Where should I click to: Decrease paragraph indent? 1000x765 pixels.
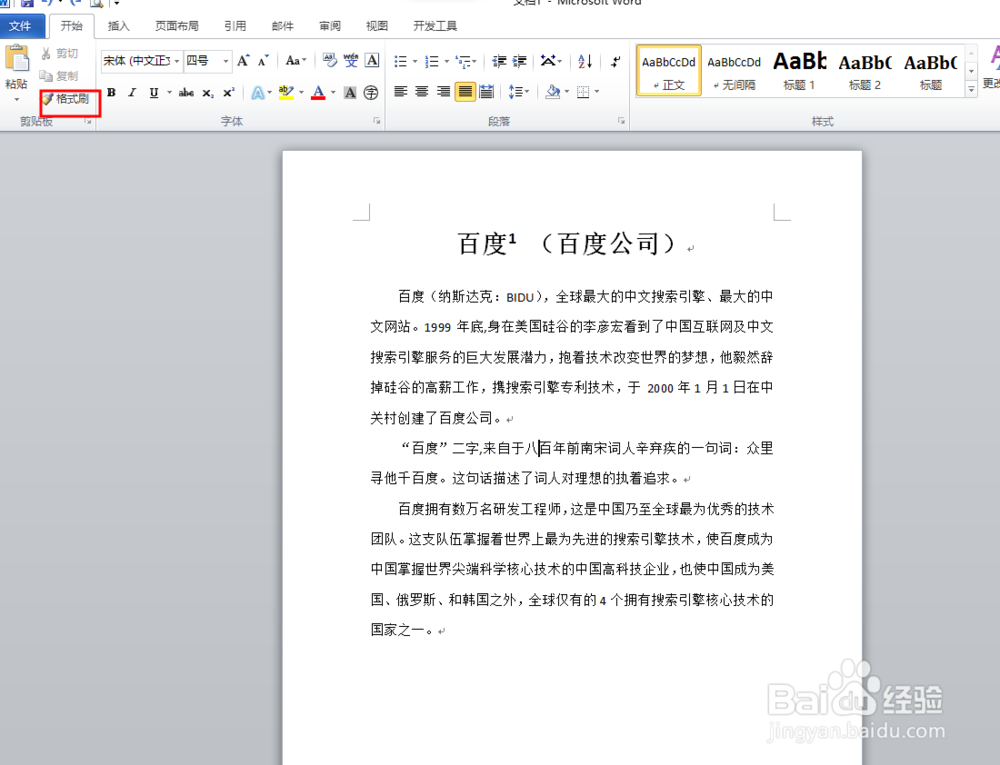pos(499,61)
